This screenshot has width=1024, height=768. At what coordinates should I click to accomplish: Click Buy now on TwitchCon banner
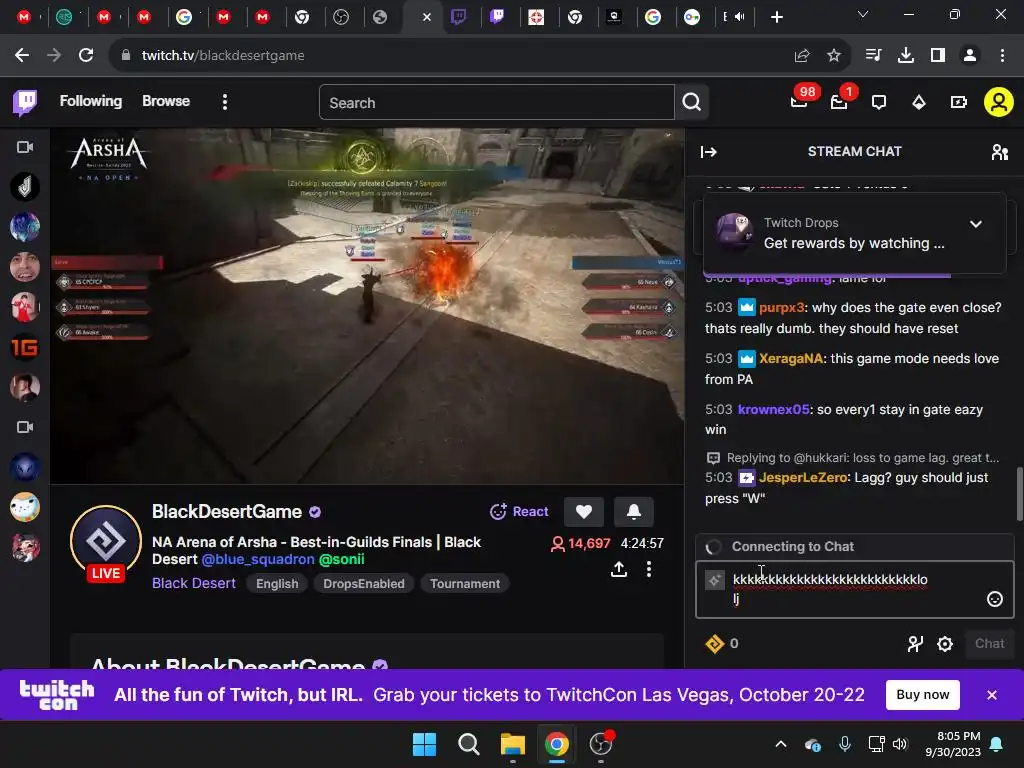coord(922,695)
